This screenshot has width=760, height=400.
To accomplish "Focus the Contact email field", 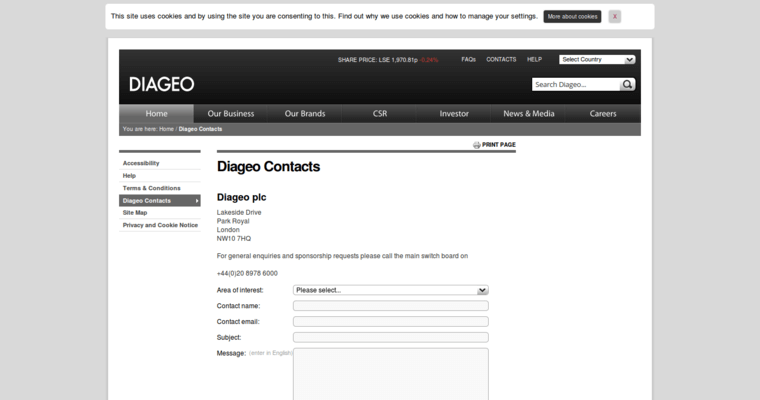I will (x=390, y=322).
